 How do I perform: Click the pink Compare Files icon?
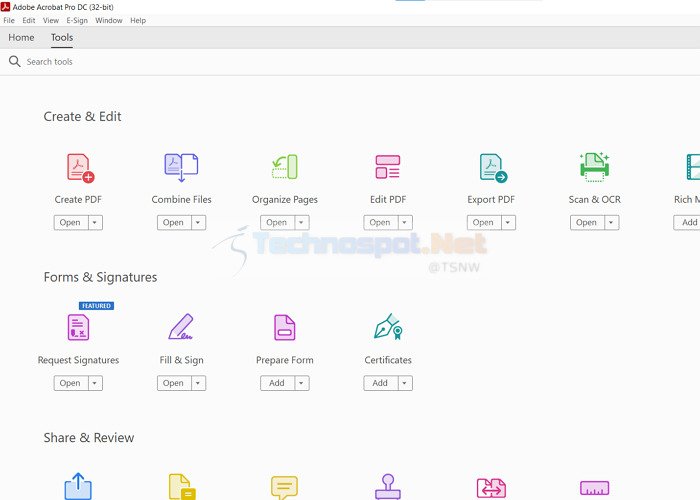491,488
